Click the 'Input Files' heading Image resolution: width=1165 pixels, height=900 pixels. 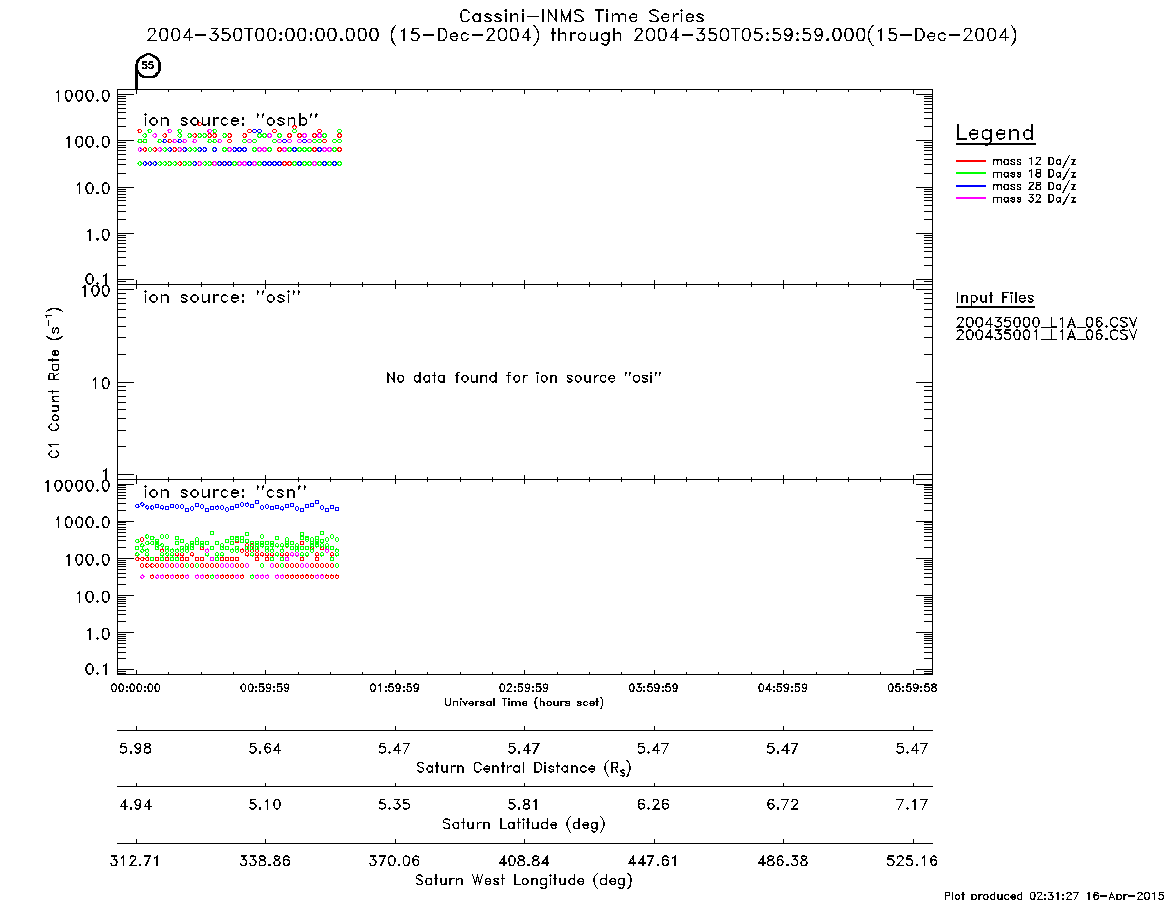[x=995, y=298]
